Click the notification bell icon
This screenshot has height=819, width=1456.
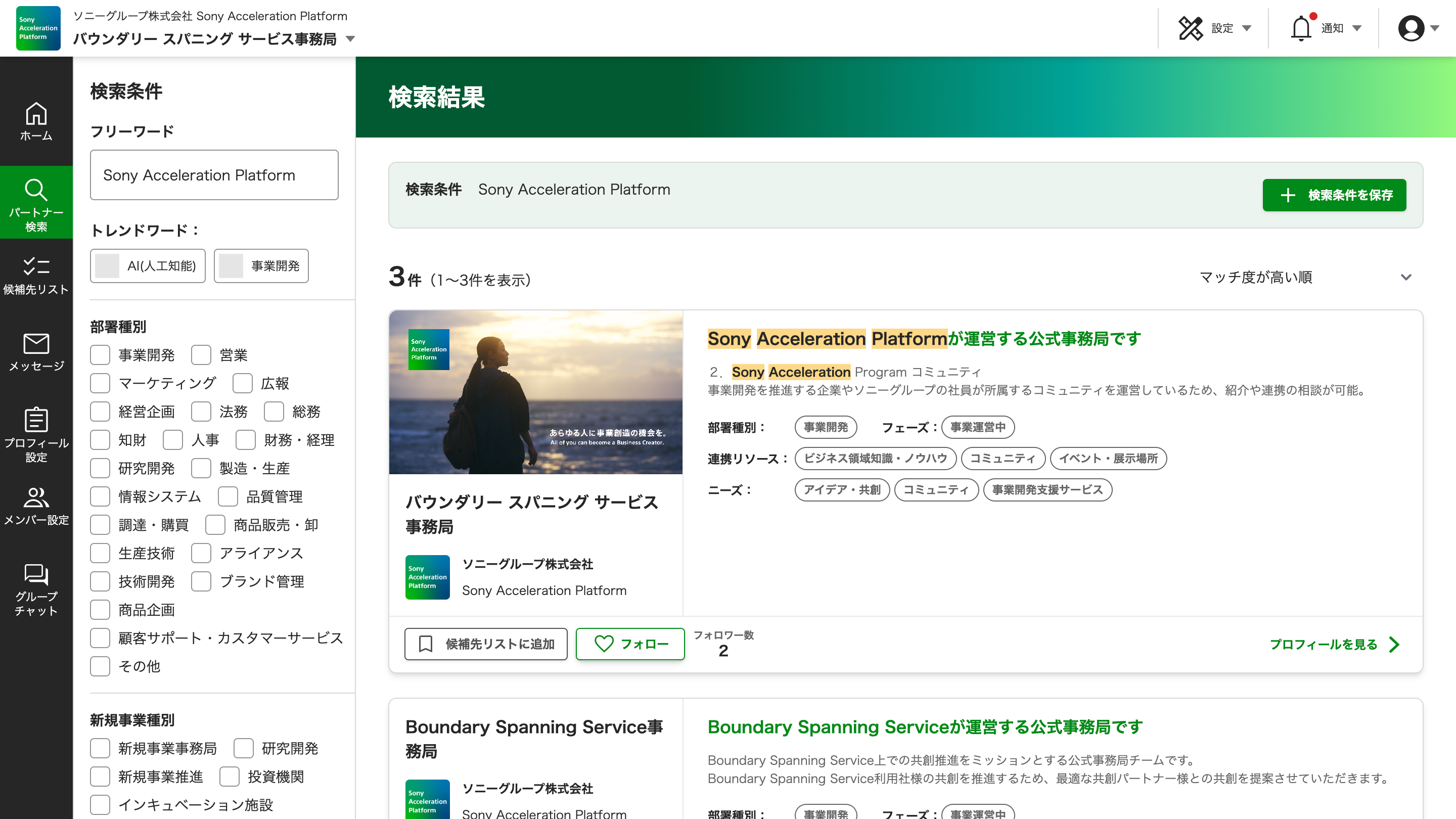(x=1301, y=28)
